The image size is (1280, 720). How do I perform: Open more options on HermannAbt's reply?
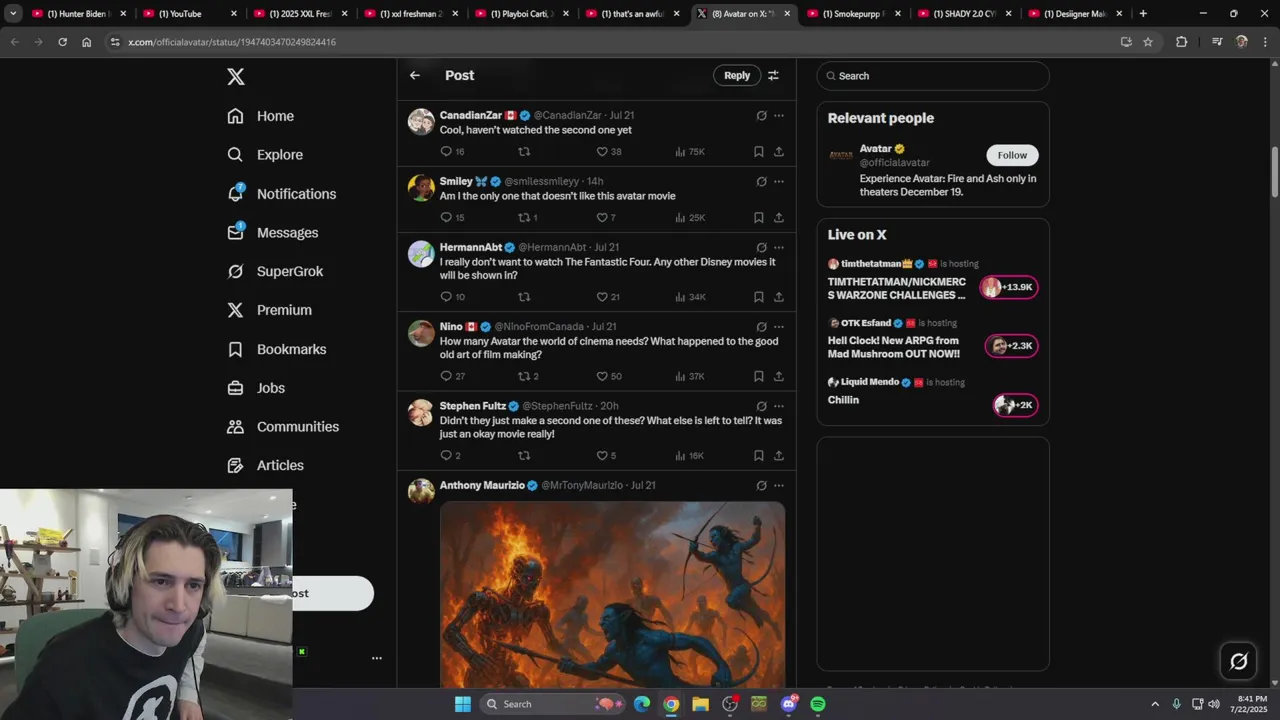pyautogui.click(x=779, y=248)
